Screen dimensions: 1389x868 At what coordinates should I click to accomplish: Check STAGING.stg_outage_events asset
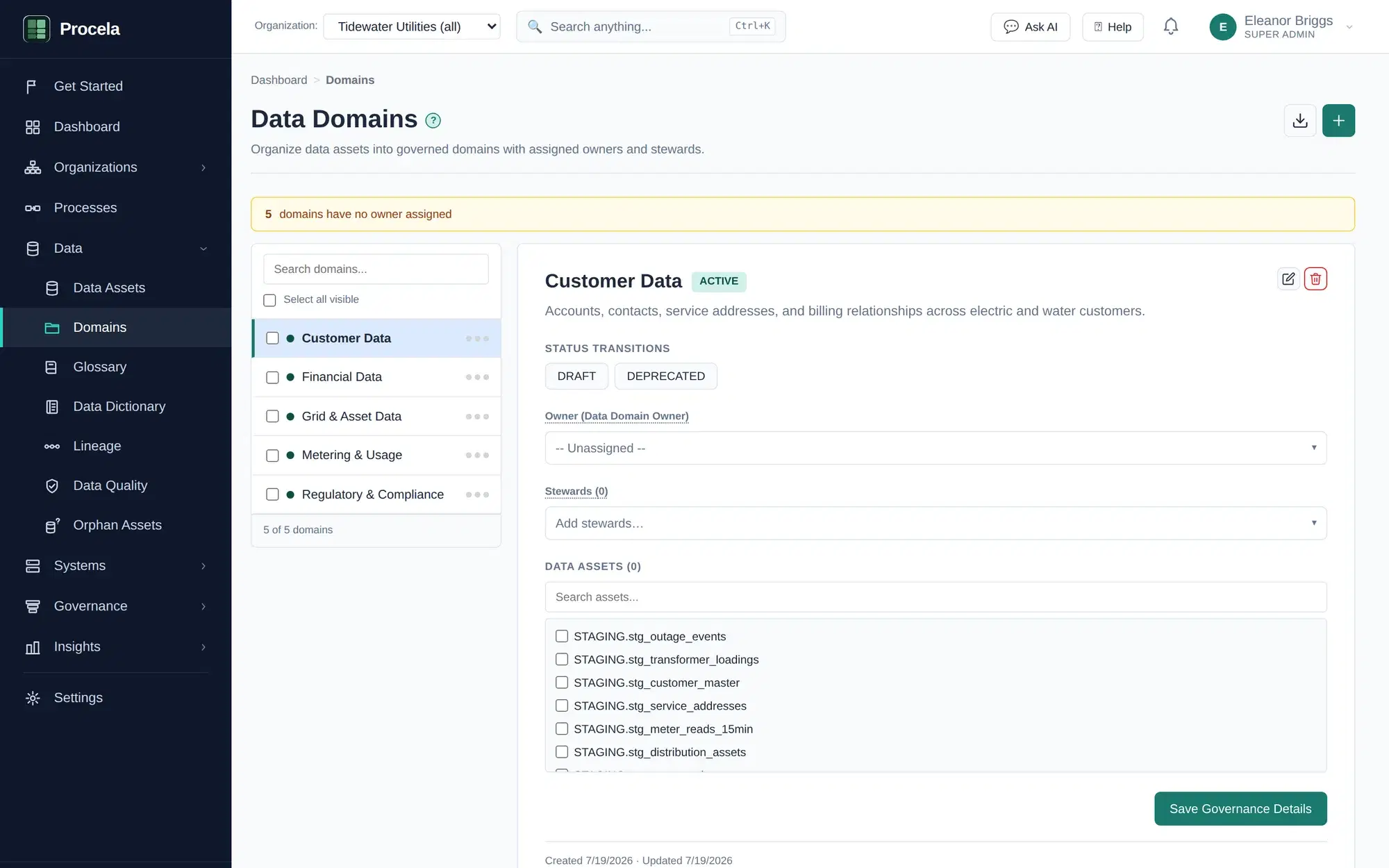[x=562, y=636]
